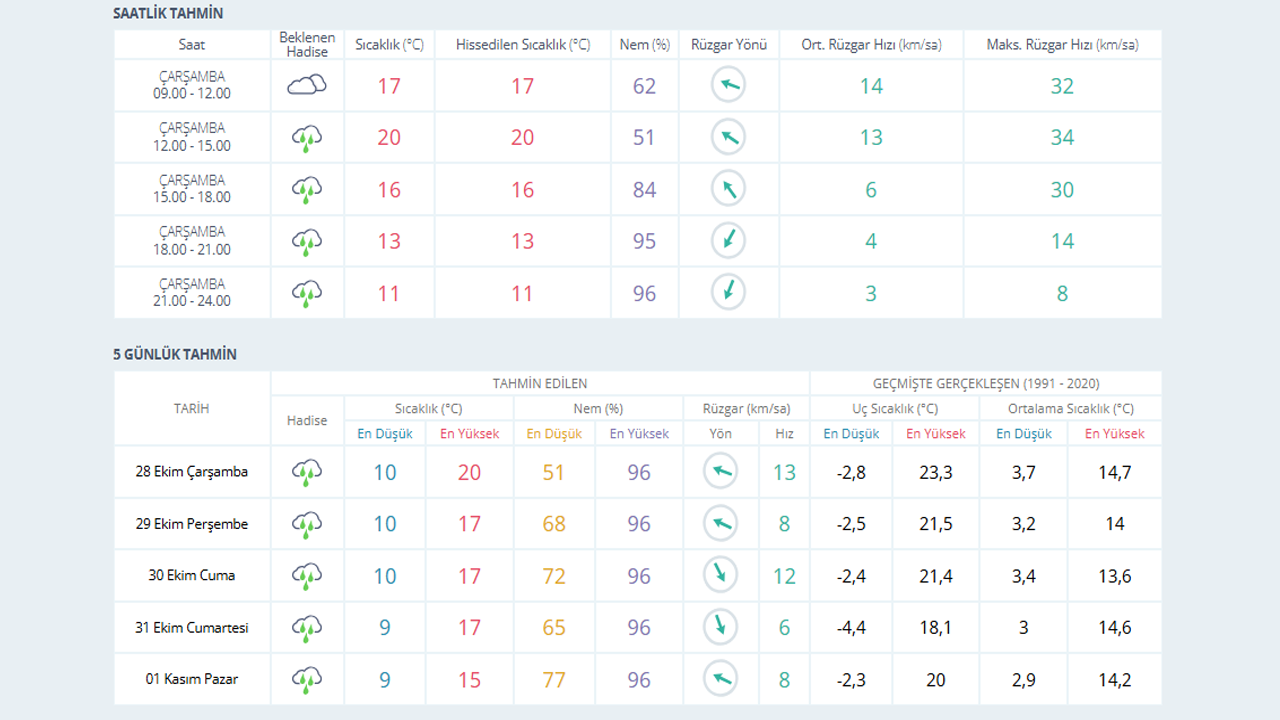Click extreme high temperature 23,3
Image resolution: width=1280 pixels, height=720 pixels.
tap(936, 472)
